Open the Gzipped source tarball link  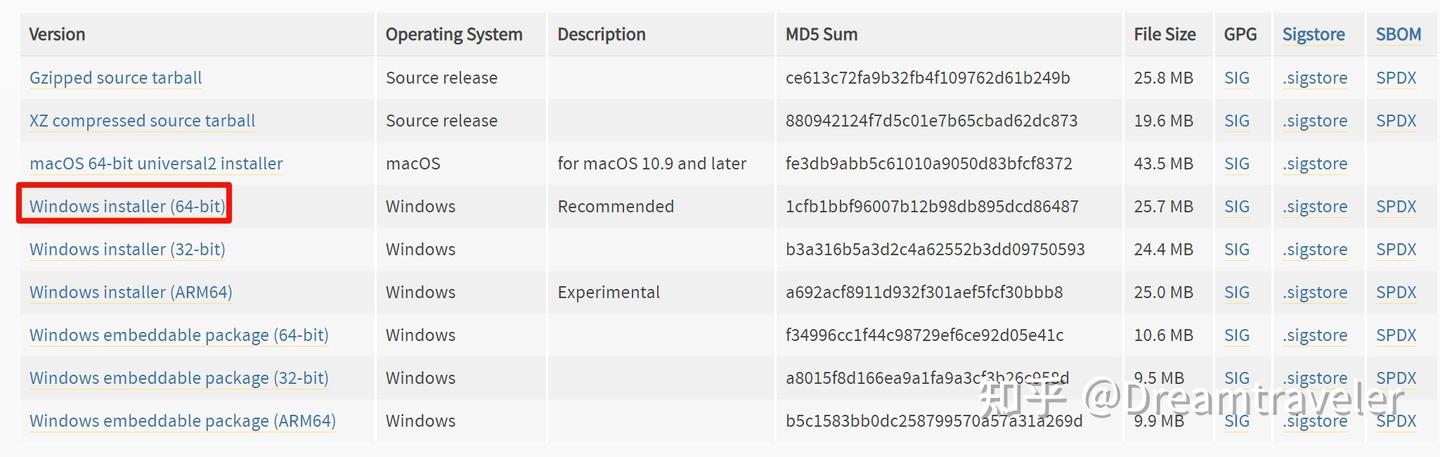(x=116, y=78)
